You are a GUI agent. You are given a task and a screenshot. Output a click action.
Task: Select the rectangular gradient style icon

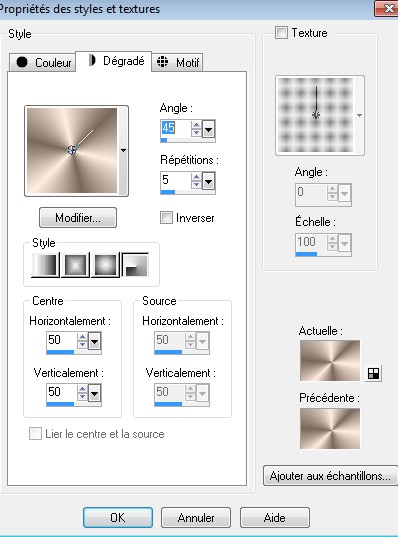75,265
